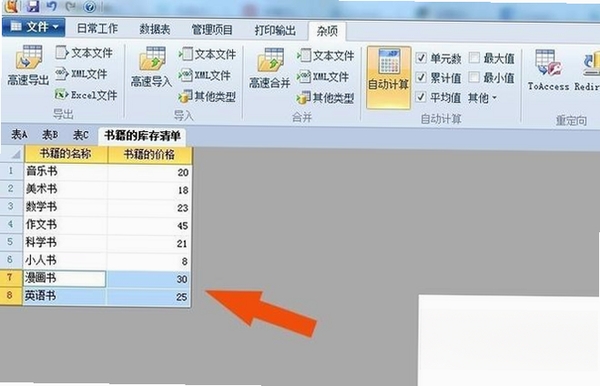
Task: Switch to the 数据表 ribbon tab
Action: coord(155,29)
